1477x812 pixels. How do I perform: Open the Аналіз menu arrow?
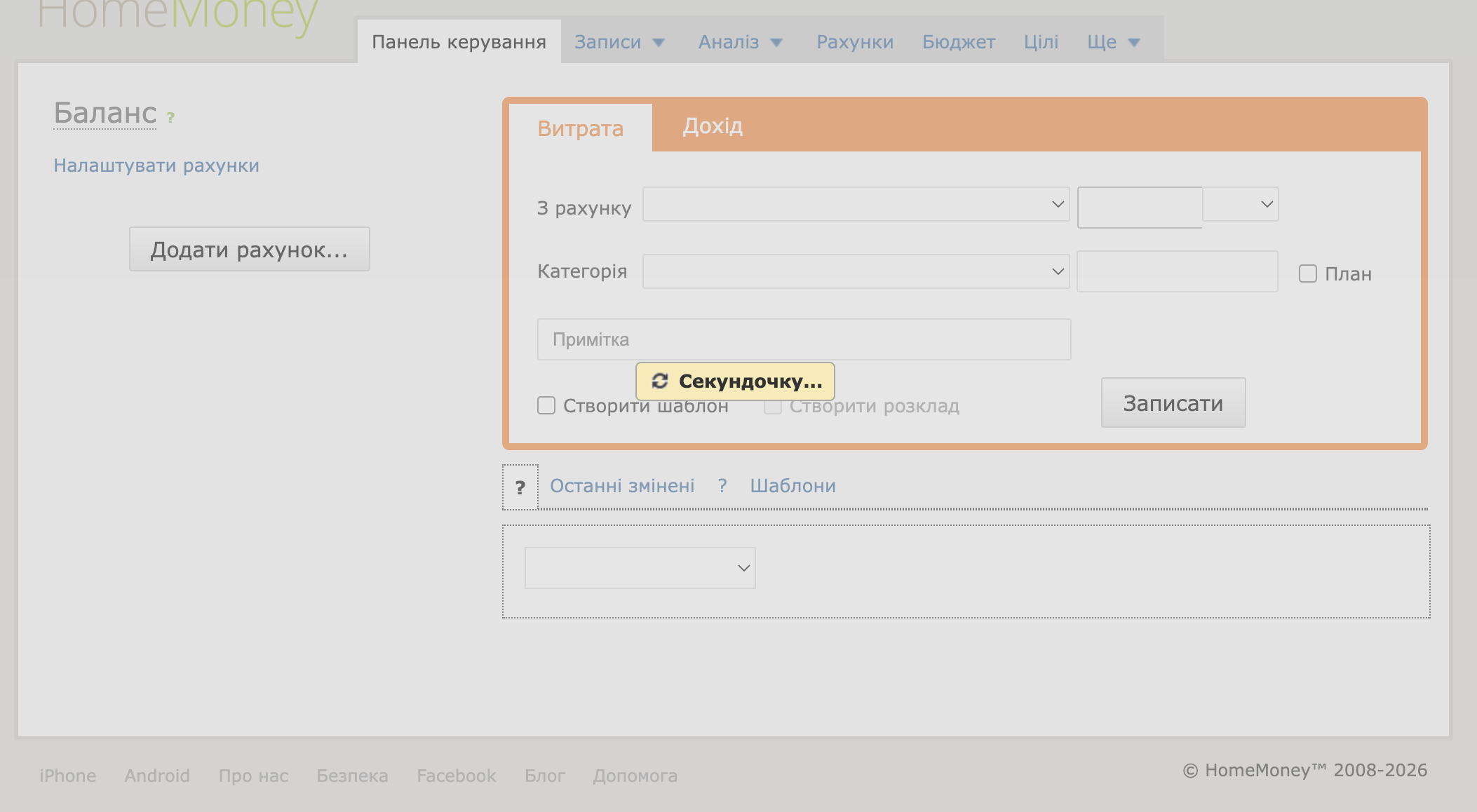click(x=776, y=43)
